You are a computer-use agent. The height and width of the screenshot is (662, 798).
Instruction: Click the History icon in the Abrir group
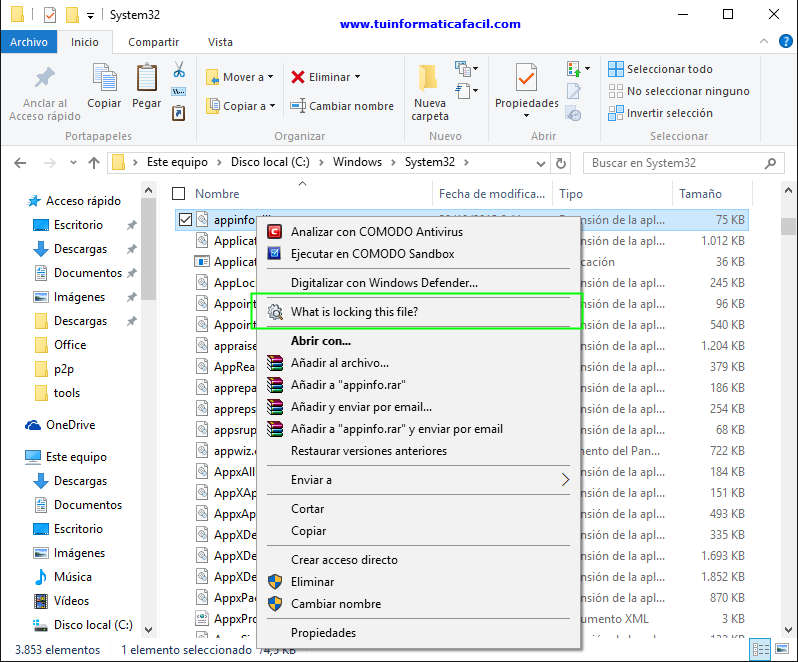click(x=574, y=114)
